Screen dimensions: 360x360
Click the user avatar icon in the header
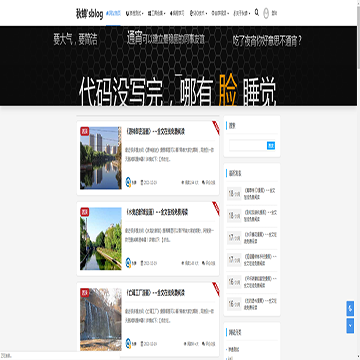click(x=266, y=13)
